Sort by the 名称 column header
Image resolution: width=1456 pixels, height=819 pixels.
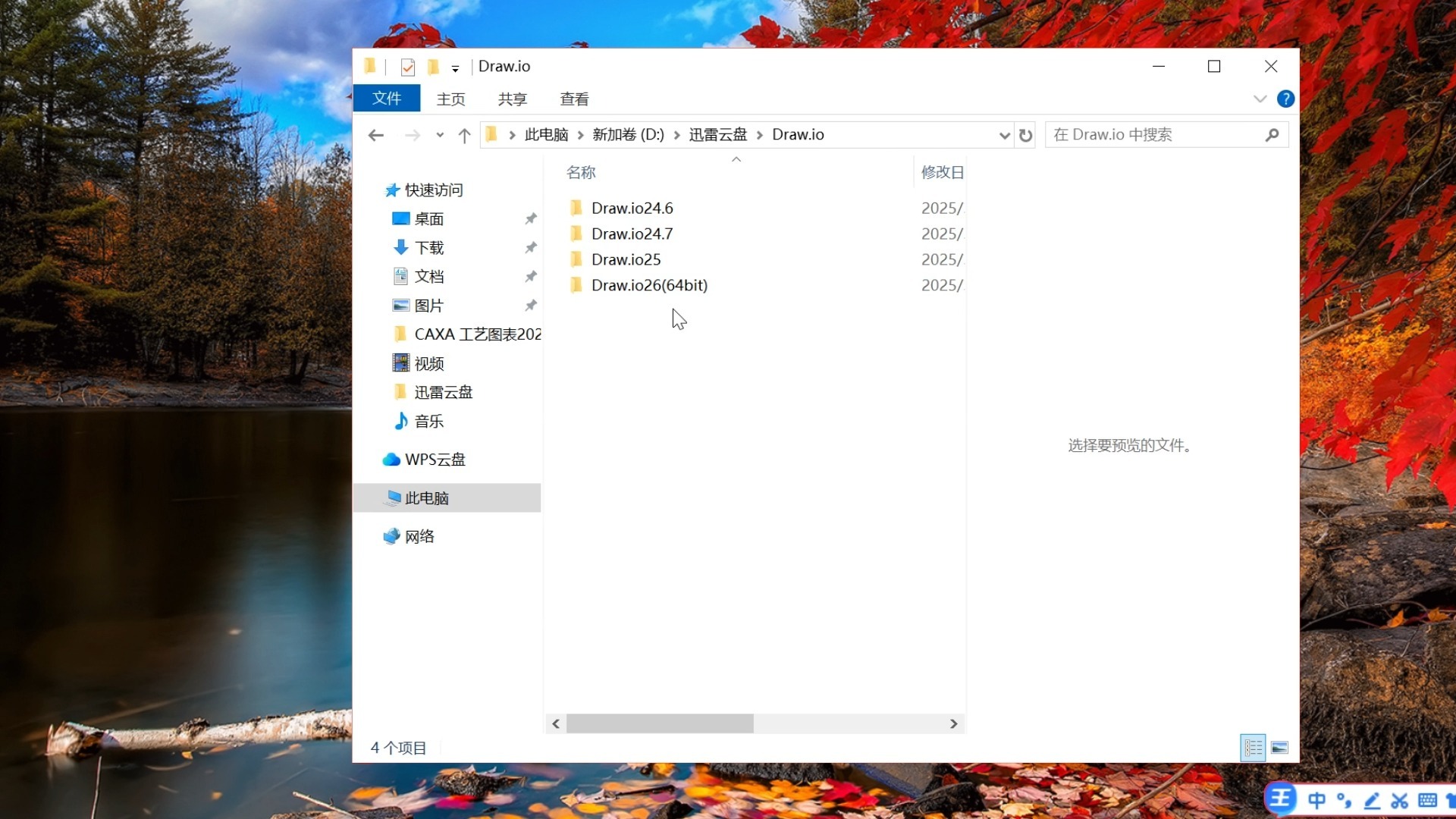click(581, 172)
